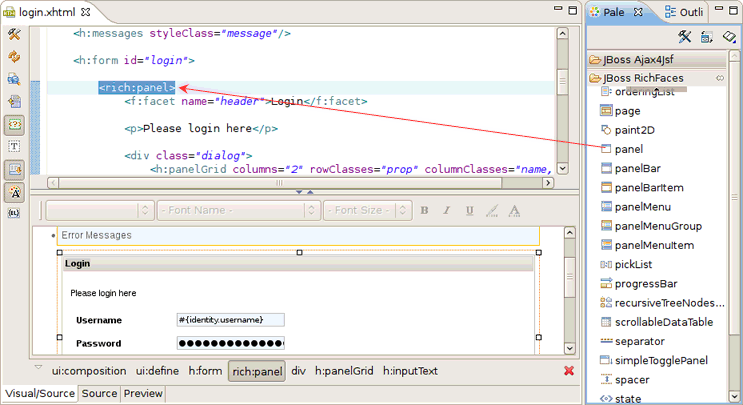This screenshot has height=405, width=743.
Task: Click the source editor horizontal scrollbar
Action: tap(280, 182)
